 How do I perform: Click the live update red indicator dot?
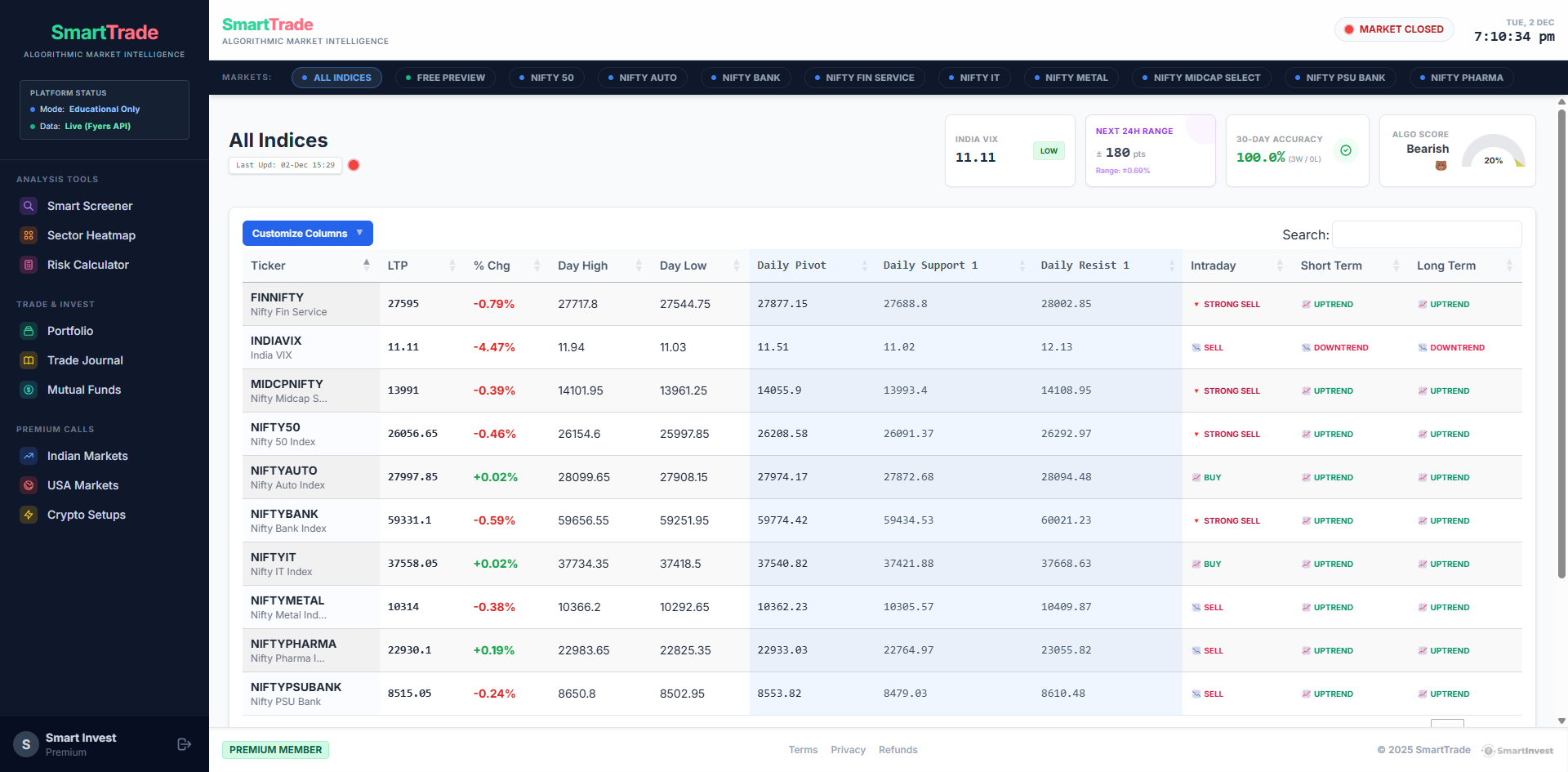tap(354, 165)
